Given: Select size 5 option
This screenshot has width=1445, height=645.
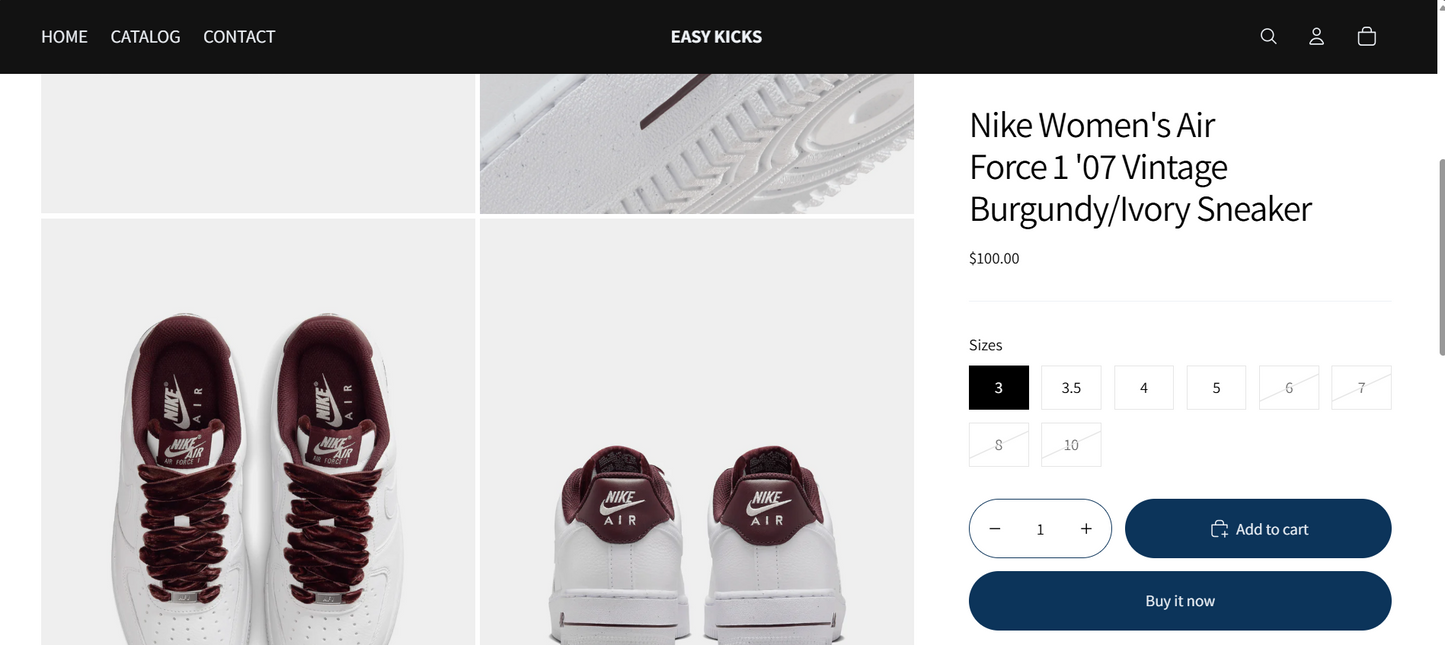Looking at the screenshot, I should (1216, 388).
